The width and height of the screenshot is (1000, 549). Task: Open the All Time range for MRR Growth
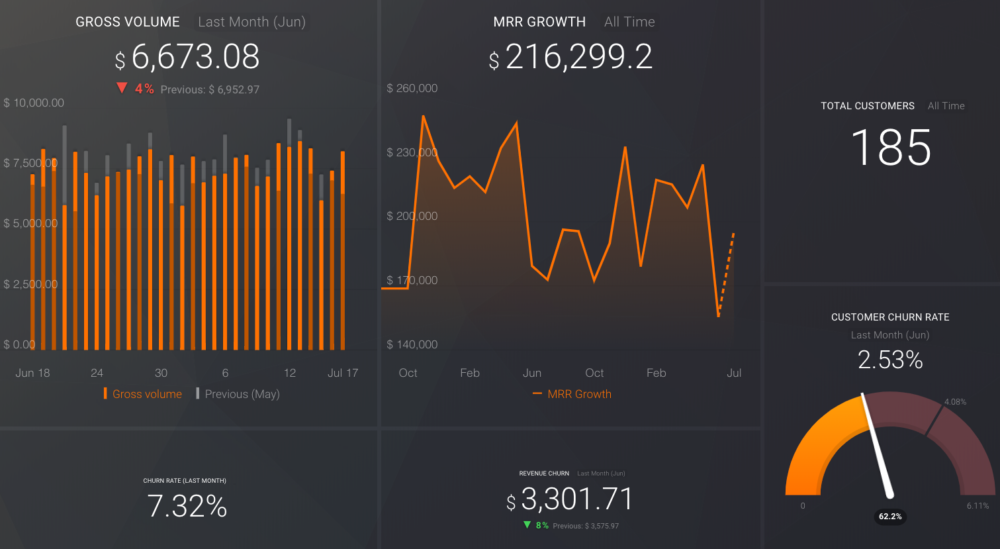[630, 22]
